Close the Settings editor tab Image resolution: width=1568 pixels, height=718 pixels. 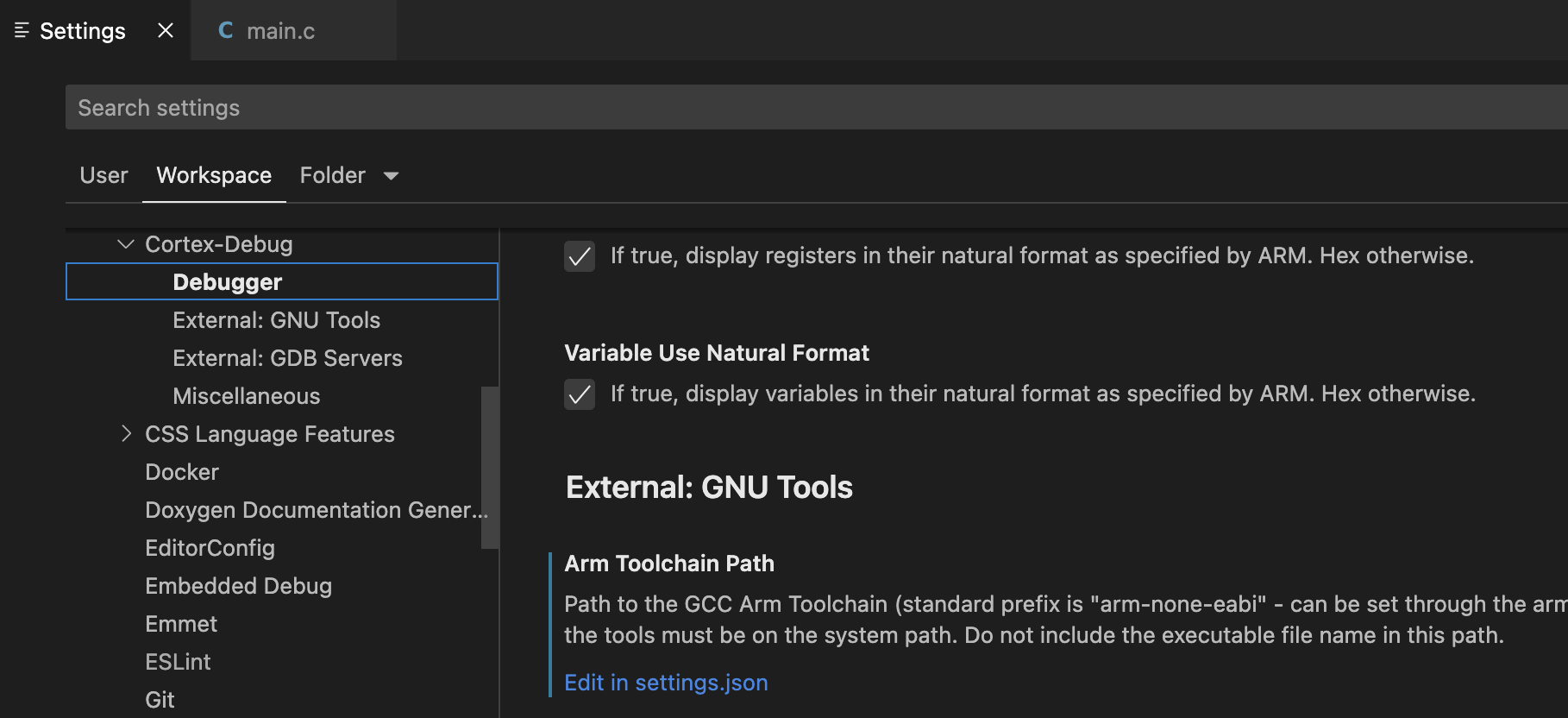tap(166, 31)
